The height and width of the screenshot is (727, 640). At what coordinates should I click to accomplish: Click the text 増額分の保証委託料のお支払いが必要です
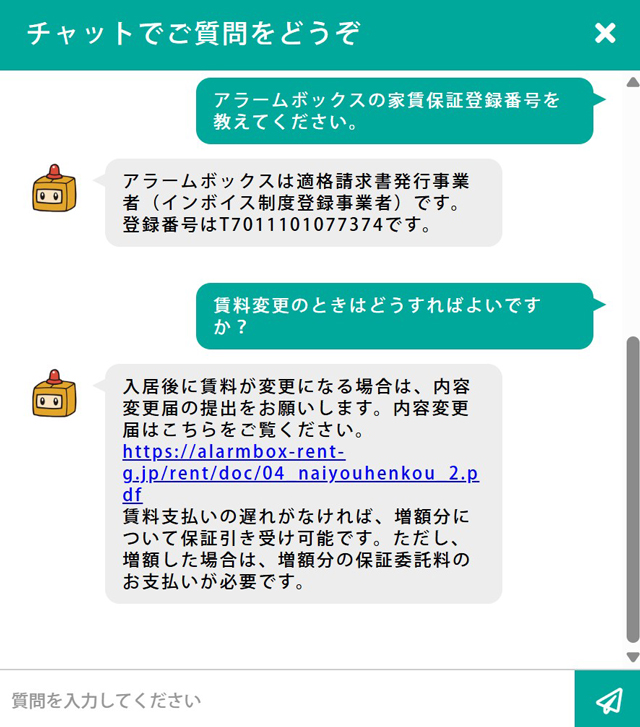[x=297, y=571]
